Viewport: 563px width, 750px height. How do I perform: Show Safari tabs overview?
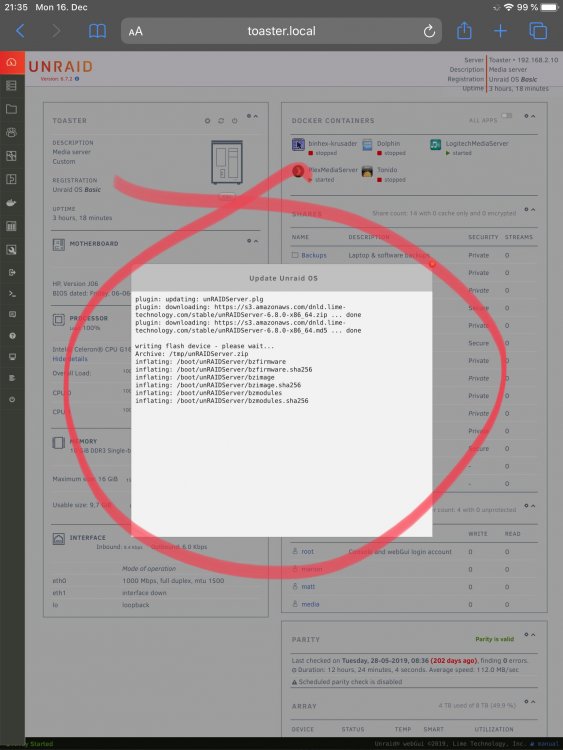[x=538, y=31]
